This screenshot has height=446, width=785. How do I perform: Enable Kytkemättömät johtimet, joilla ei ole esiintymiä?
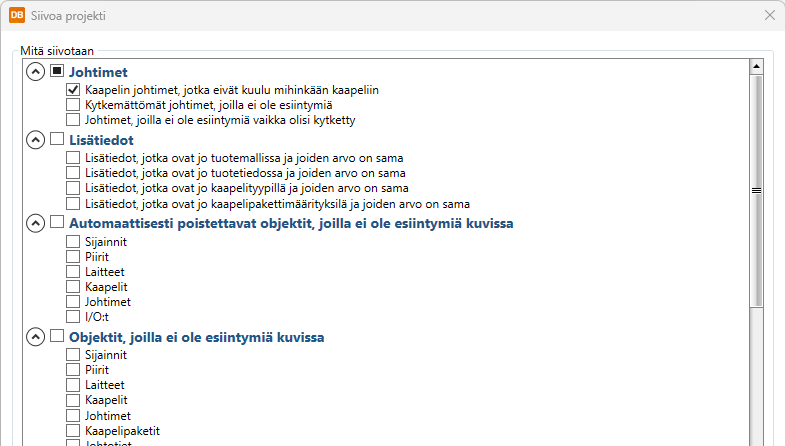[73, 104]
